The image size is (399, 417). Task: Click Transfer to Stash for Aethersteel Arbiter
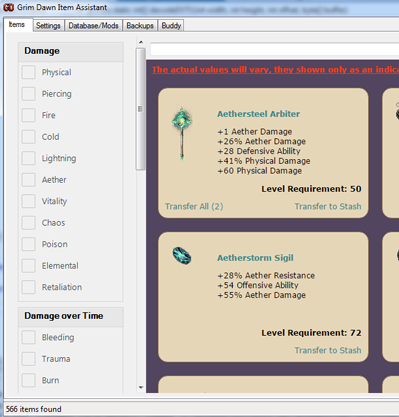coord(328,206)
